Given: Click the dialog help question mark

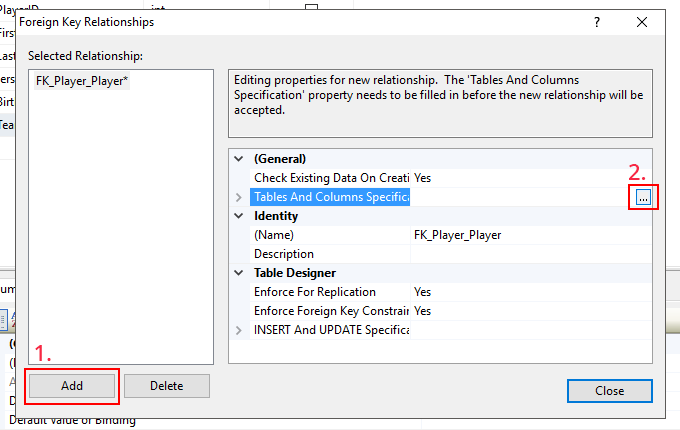Looking at the screenshot, I should pyautogui.click(x=597, y=22).
